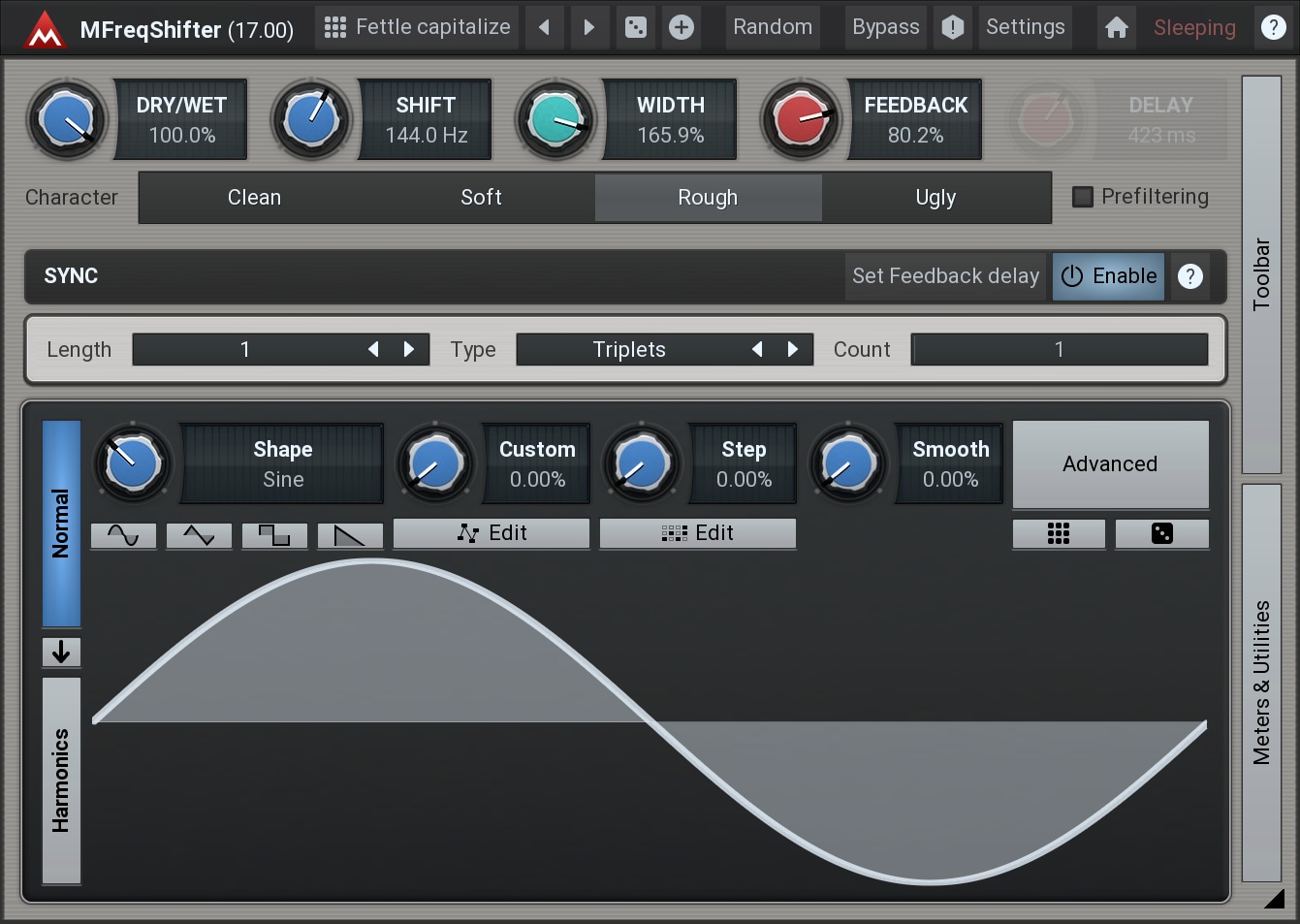Open the Fettle capitalize preset selector
The image size is (1300, 924).
click(x=418, y=27)
